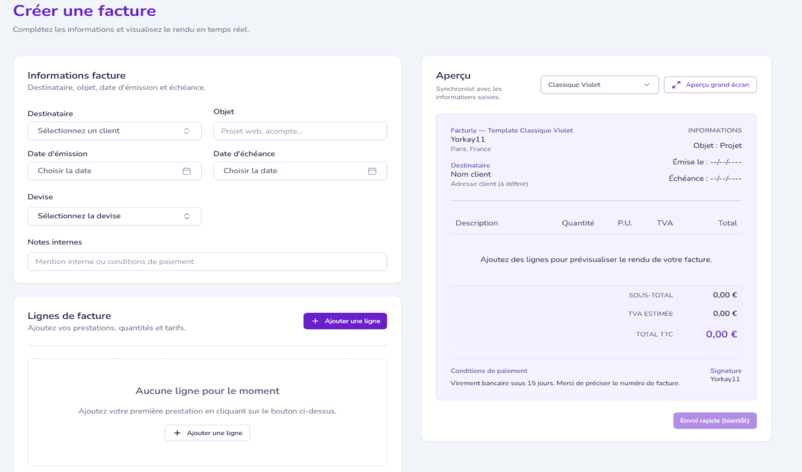Image resolution: width=802 pixels, height=472 pixels.
Task: Open the Sélectionnez un client dropdown
Action: point(114,131)
